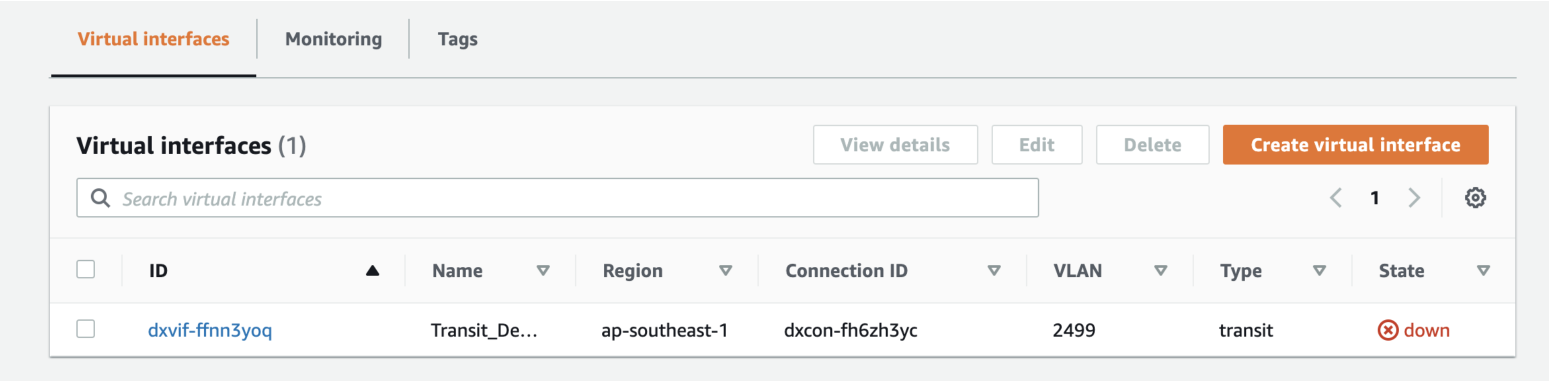The image size is (1549, 381).
Task: Open table preferences gear icon
Action: pyautogui.click(x=1475, y=198)
